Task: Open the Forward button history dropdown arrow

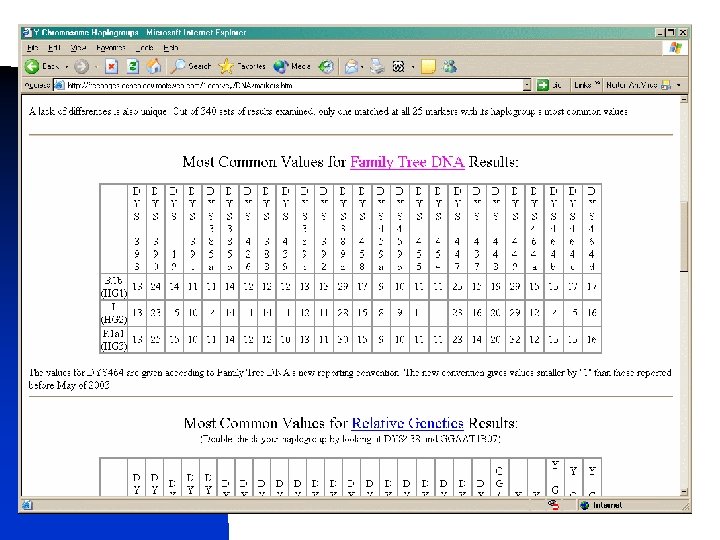Action: click(96, 67)
